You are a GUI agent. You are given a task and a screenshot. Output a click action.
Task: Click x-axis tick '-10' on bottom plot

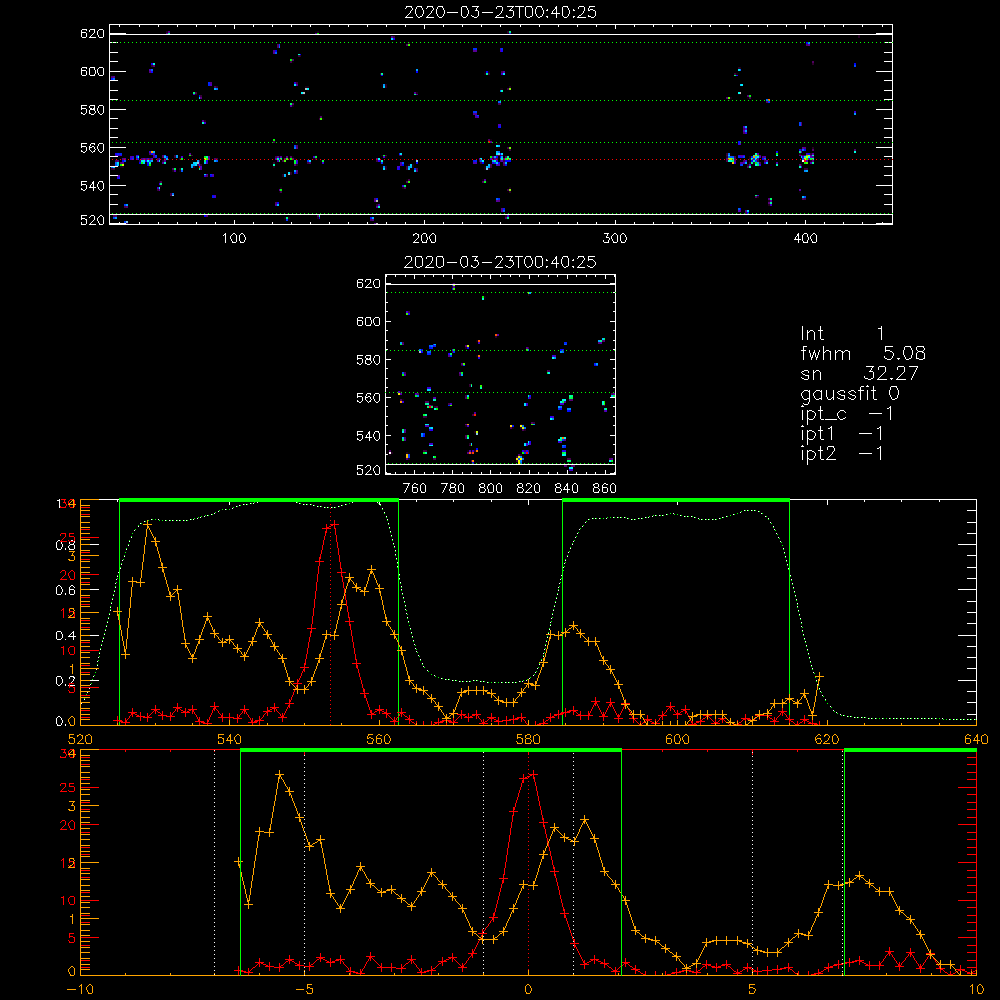tap(80, 989)
